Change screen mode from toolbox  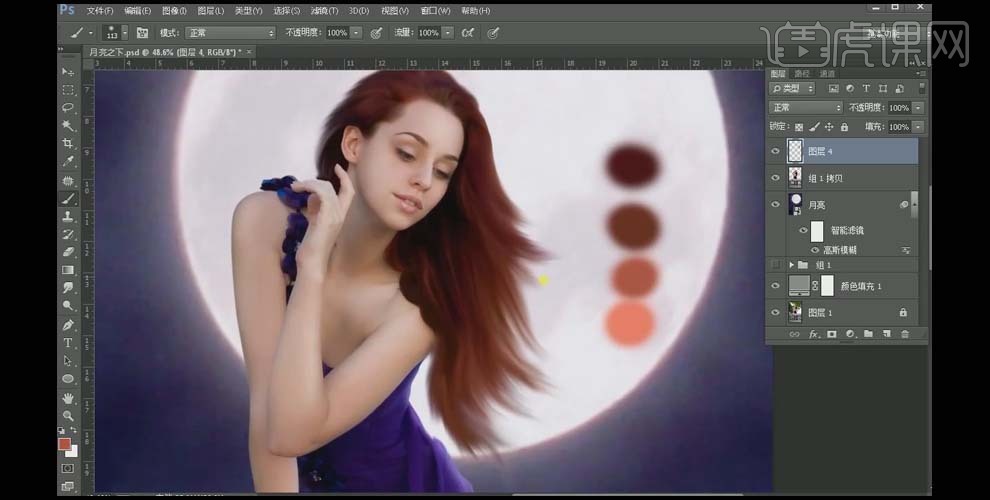(x=68, y=486)
